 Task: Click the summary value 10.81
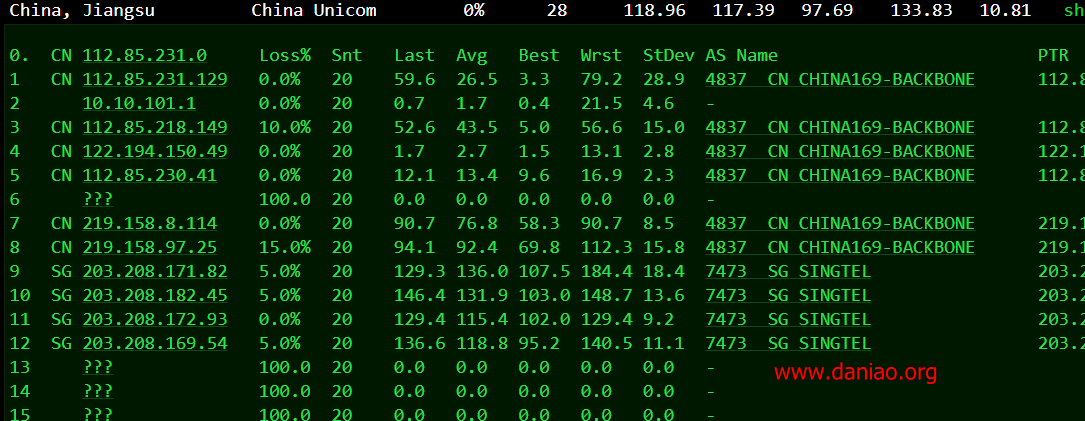pyautogui.click(x=1005, y=10)
